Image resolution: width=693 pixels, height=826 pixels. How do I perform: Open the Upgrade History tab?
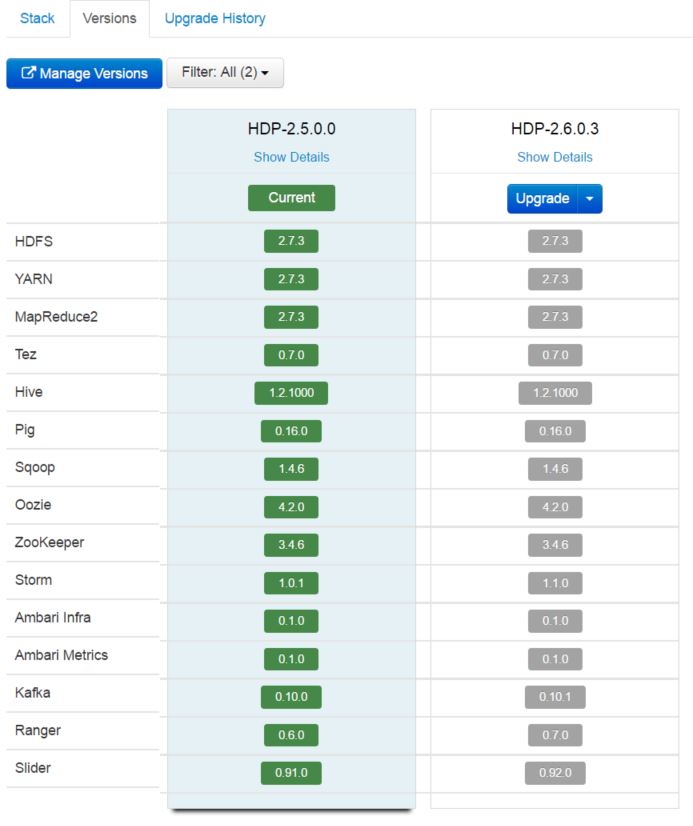point(215,18)
